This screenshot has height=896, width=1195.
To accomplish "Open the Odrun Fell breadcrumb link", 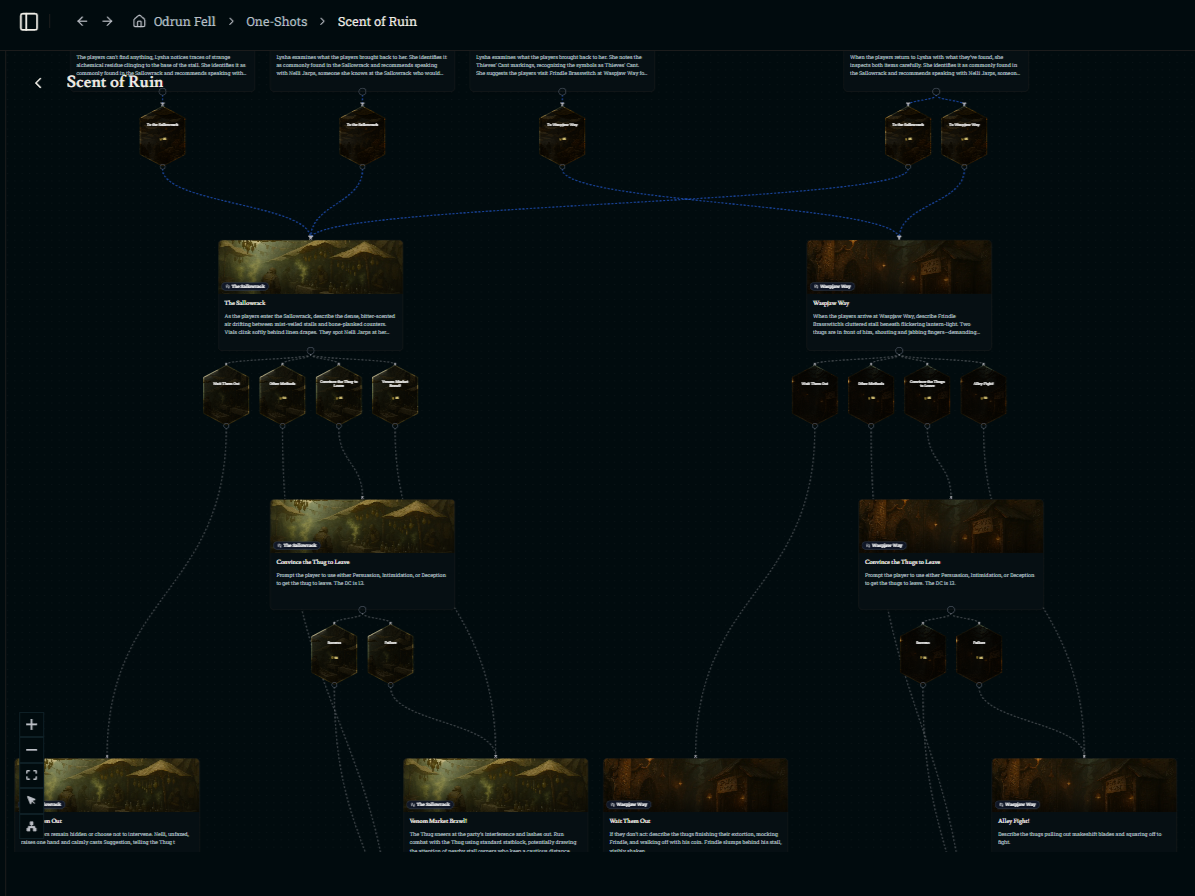I will [x=184, y=21].
